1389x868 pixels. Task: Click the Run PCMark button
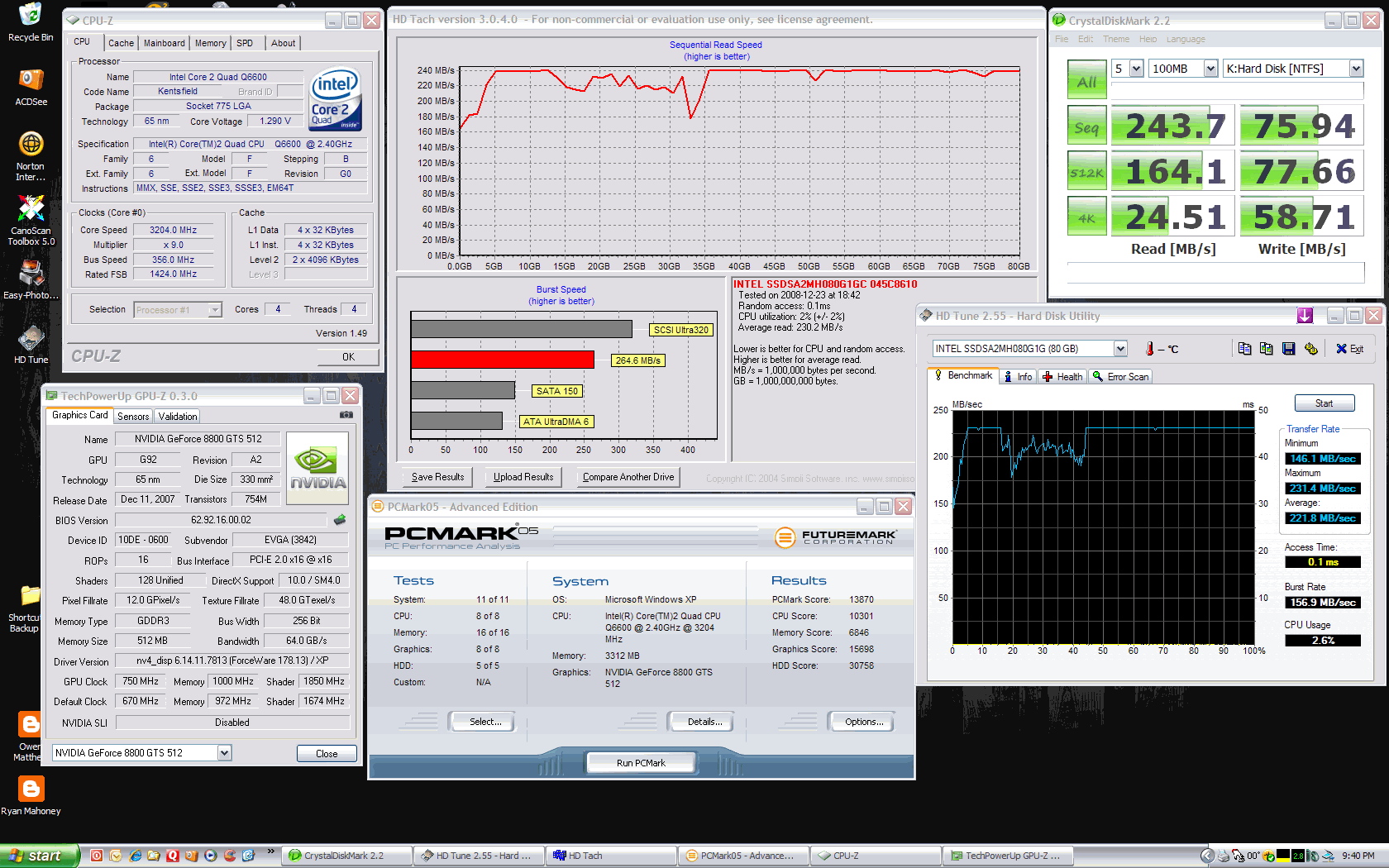point(641,763)
